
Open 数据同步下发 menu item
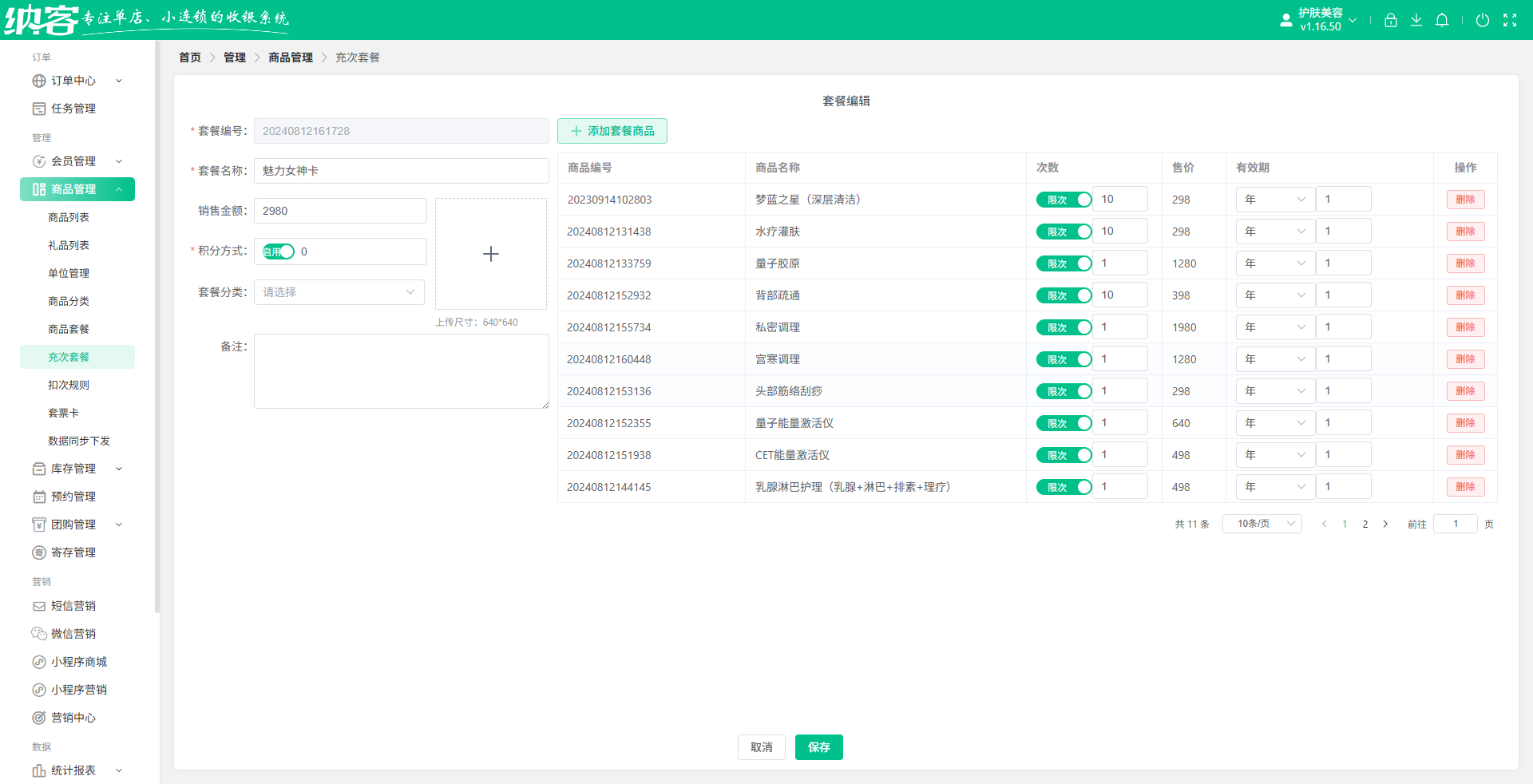click(x=79, y=441)
